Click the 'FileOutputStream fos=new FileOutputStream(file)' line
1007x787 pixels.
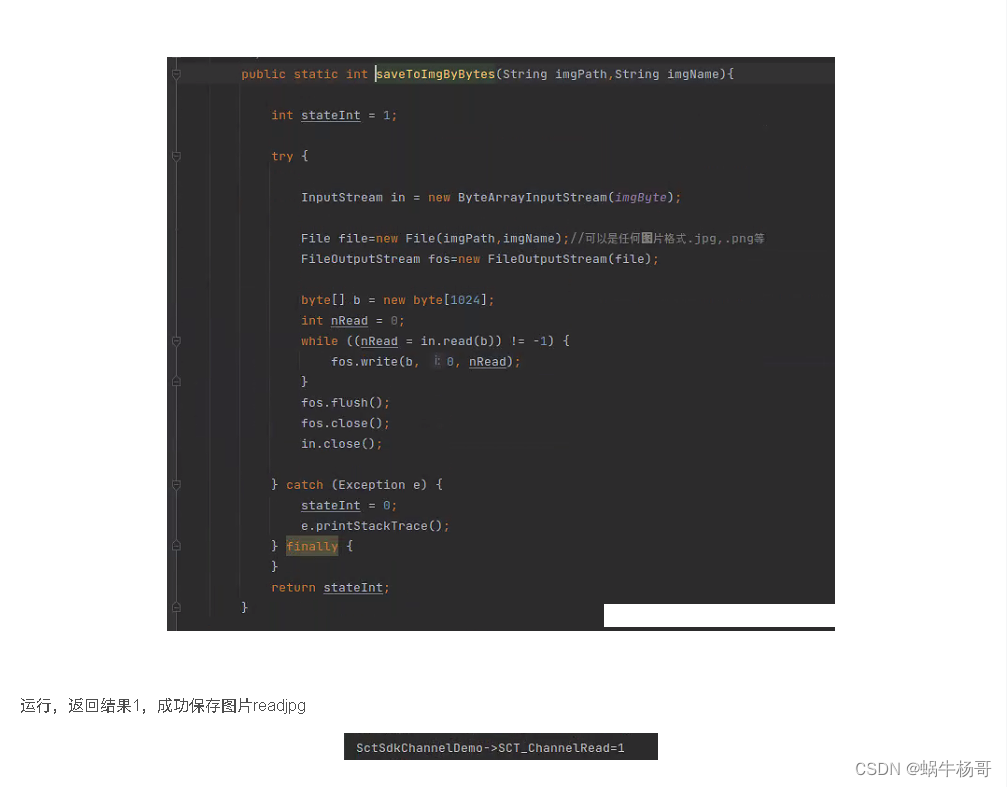[x=480, y=259]
